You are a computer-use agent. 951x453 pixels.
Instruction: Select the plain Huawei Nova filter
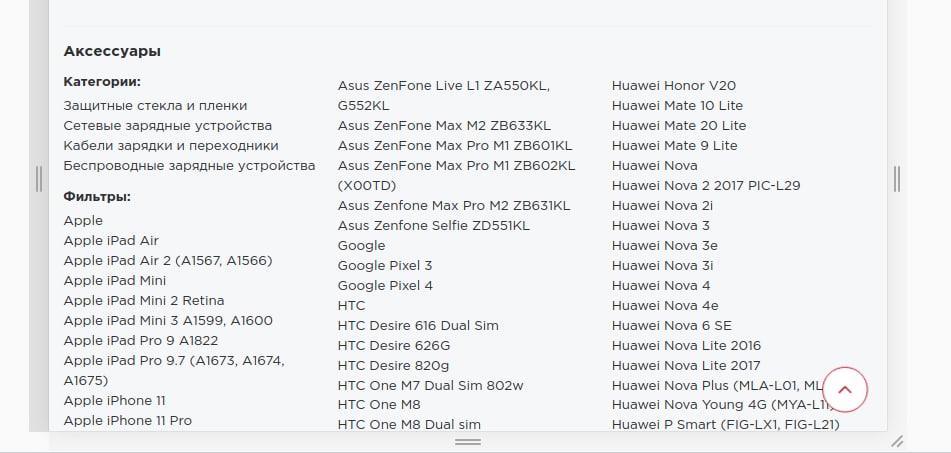(655, 166)
